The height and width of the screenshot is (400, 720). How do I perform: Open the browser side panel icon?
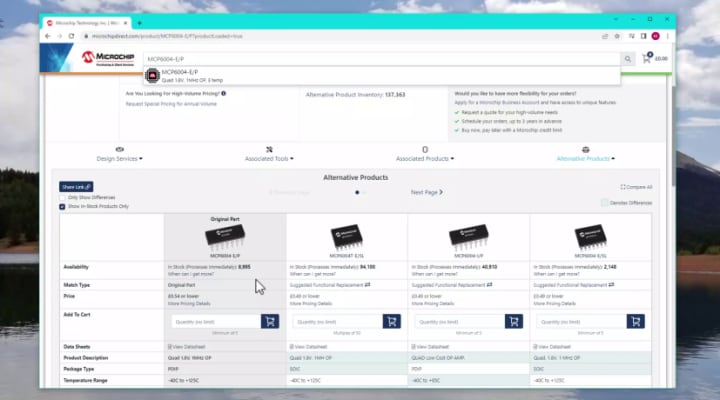tap(643, 36)
